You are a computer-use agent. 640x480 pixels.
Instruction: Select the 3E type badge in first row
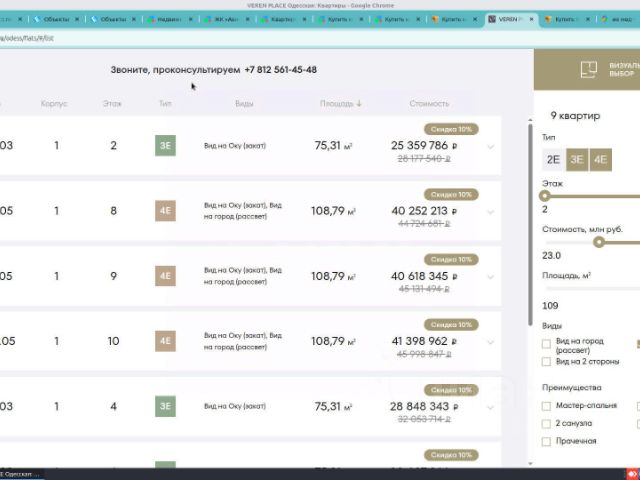pyautogui.click(x=165, y=146)
